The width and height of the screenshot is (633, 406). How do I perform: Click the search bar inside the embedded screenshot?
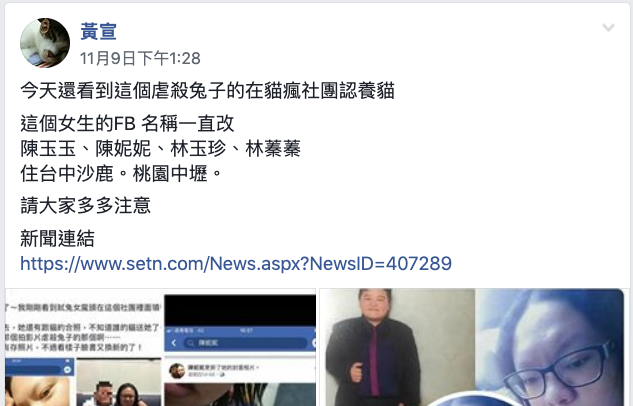point(245,343)
